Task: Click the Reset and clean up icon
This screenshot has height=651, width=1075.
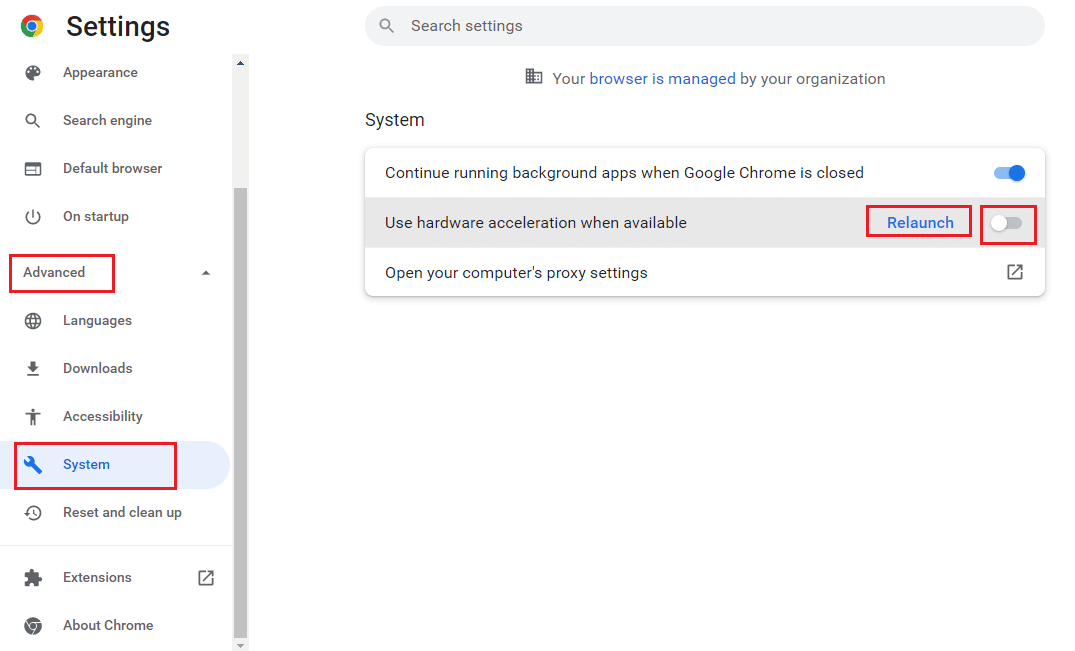Action: [33, 513]
